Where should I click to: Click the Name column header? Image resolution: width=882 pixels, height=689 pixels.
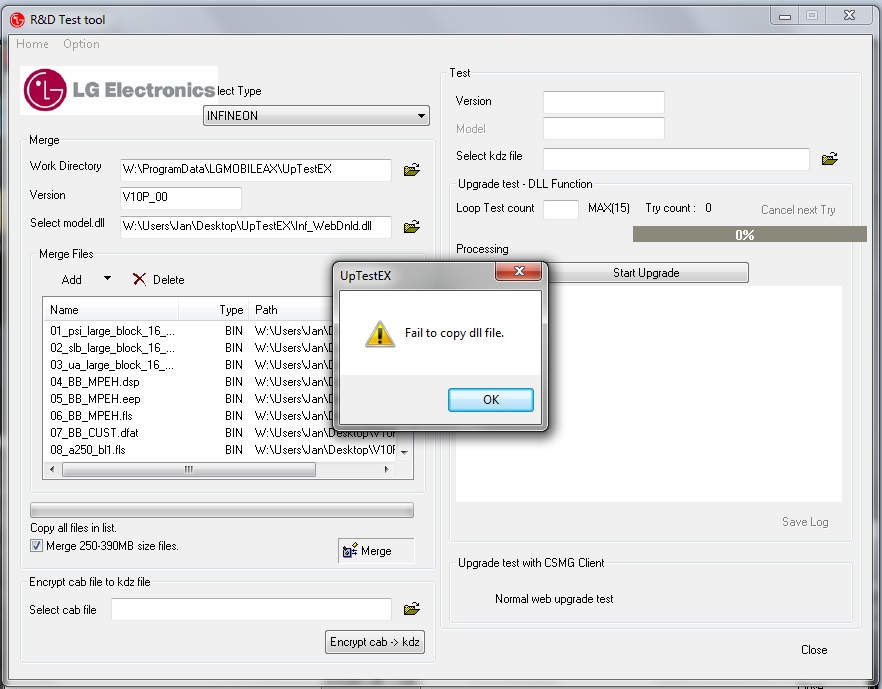(x=111, y=310)
